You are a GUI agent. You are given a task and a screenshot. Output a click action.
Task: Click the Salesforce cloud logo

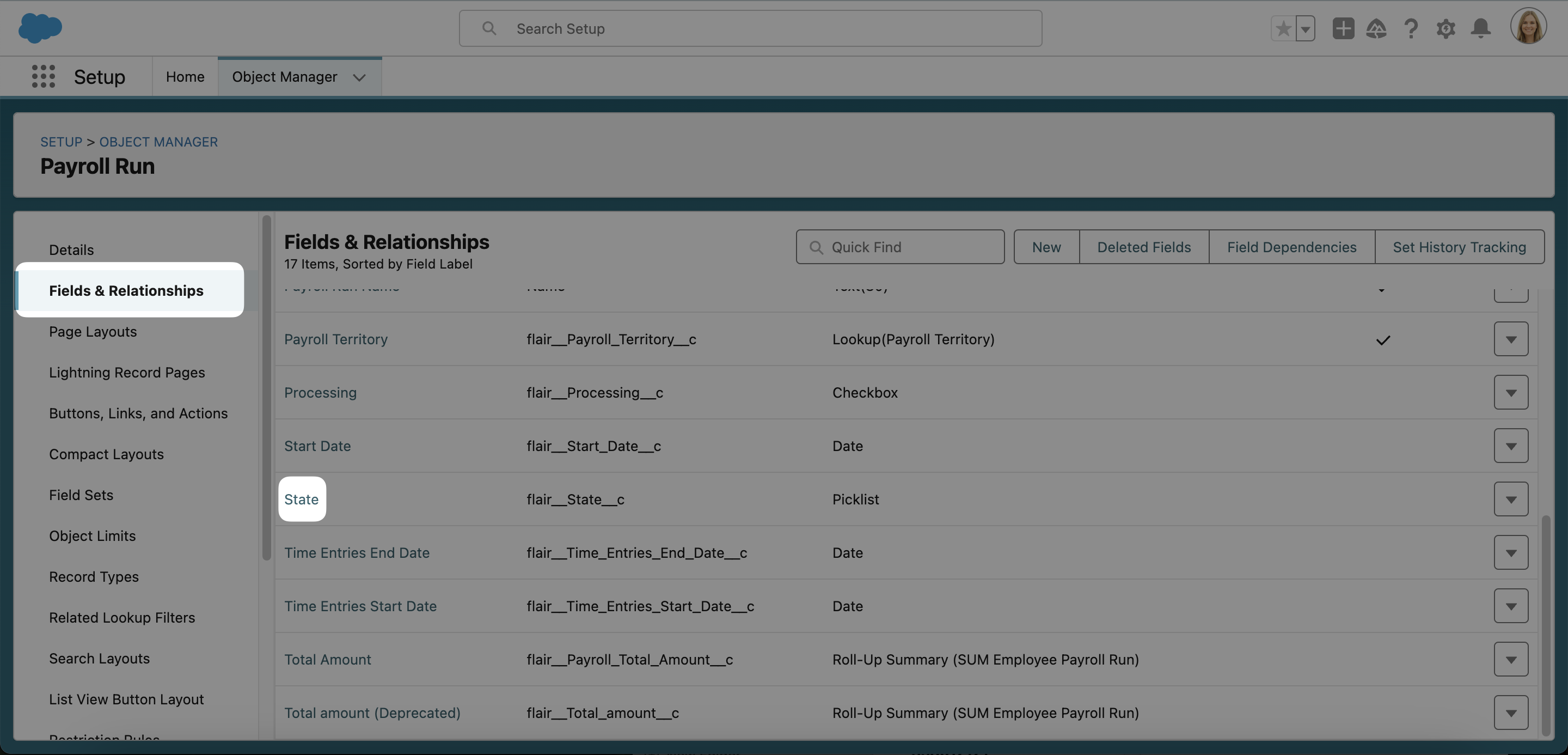(x=40, y=28)
